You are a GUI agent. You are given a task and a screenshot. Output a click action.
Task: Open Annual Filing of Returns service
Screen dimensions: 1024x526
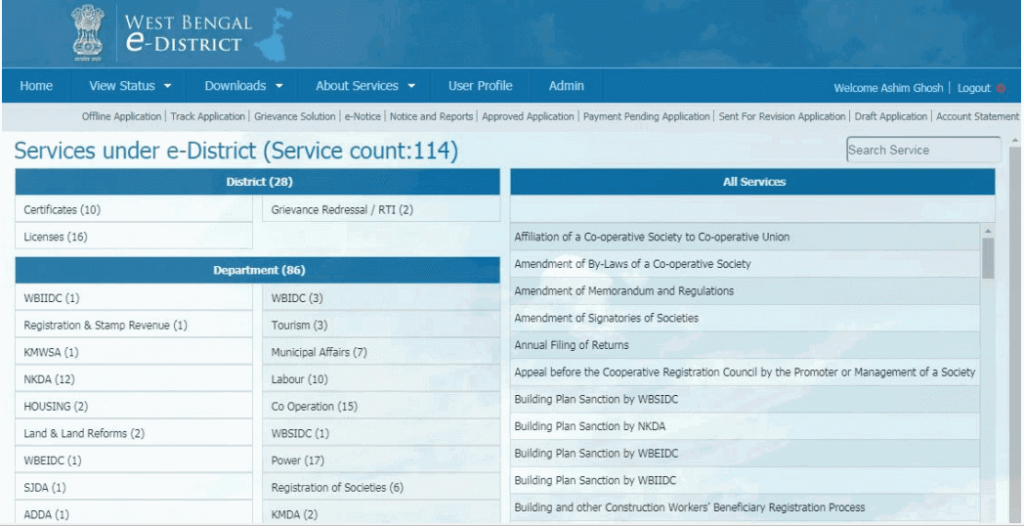click(745, 345)
